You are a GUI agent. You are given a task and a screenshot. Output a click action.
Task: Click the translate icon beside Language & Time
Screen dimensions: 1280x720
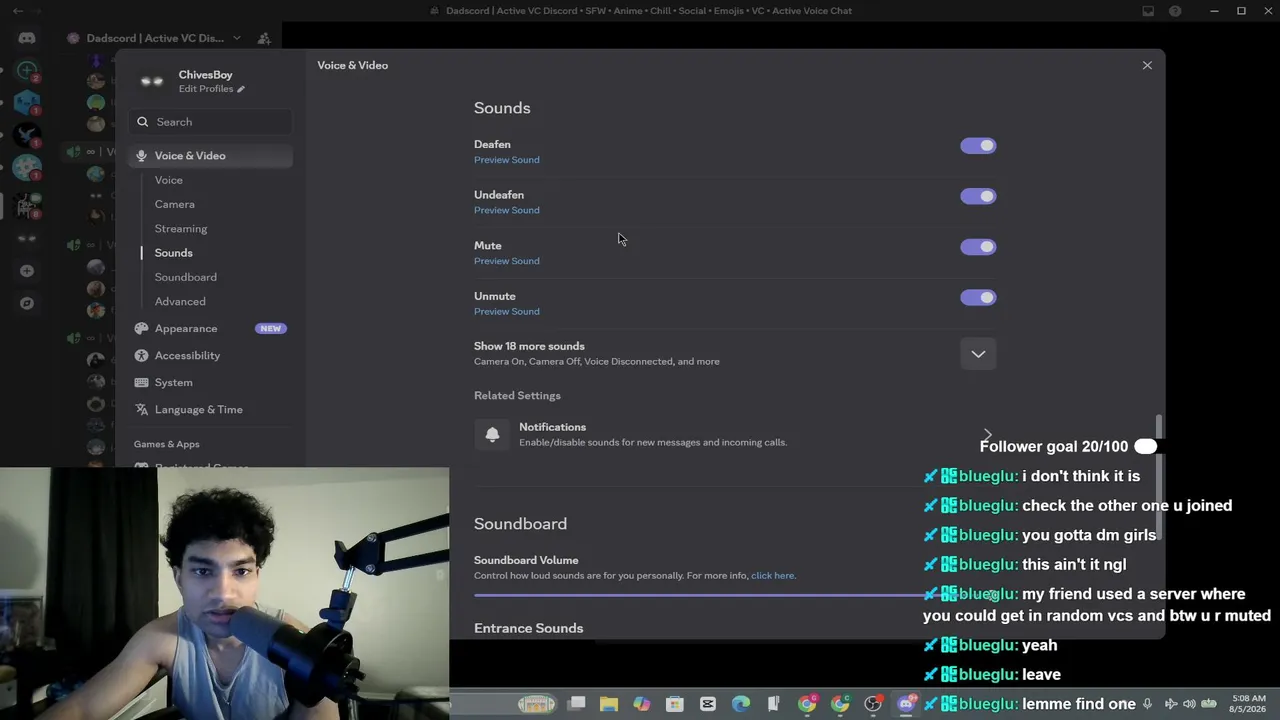141,410
